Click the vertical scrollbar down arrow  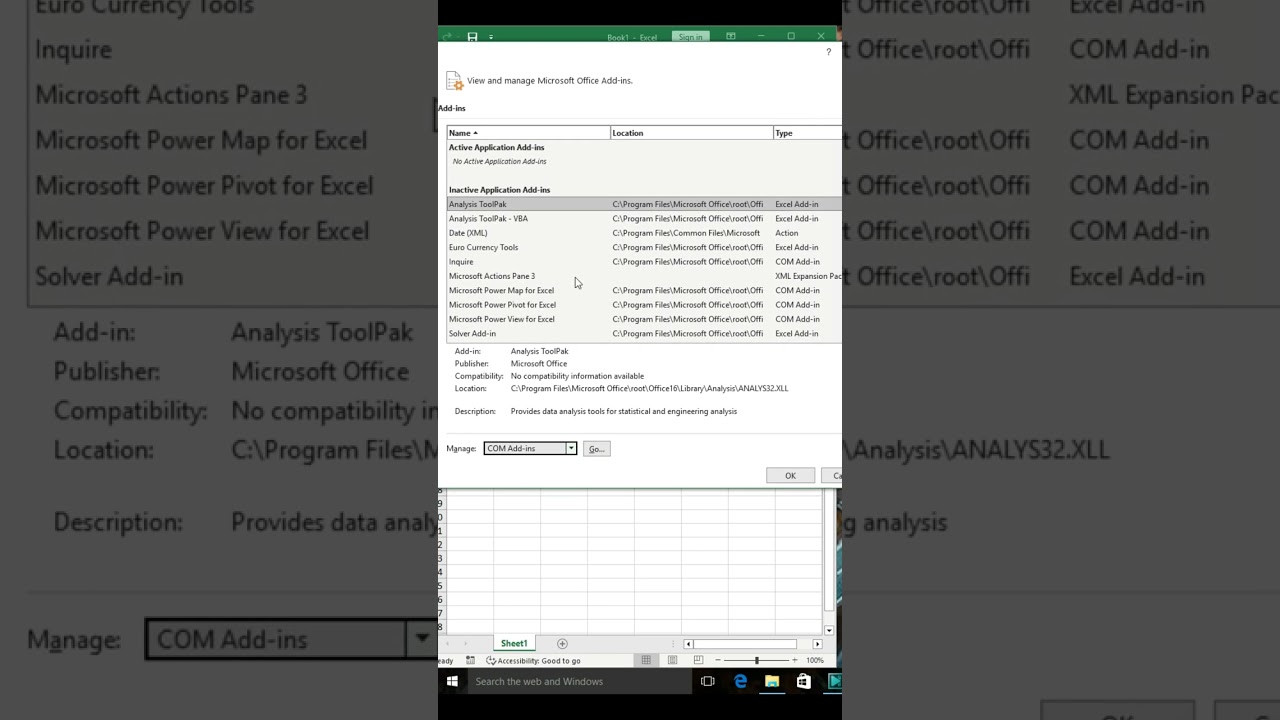click(829, 631)
